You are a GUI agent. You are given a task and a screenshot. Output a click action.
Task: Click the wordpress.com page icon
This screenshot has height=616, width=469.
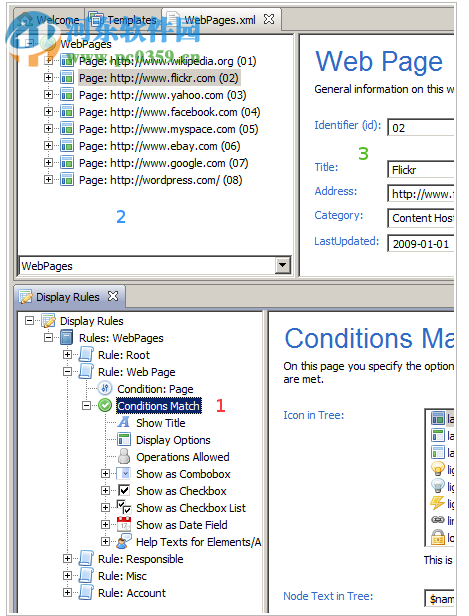pyautogui.click(x=67, y=180)
